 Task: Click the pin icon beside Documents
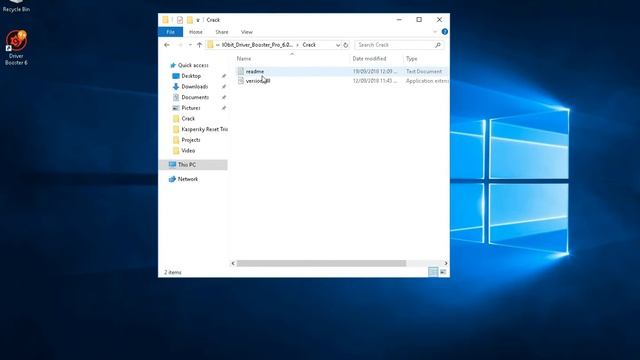coord(224,97)
